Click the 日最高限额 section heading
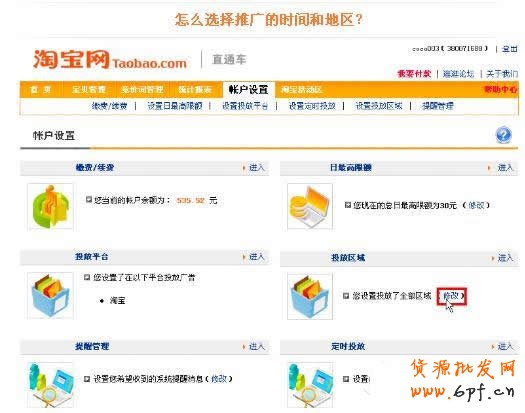This screenshot has width=525, height=413. [x=351, y=167]
